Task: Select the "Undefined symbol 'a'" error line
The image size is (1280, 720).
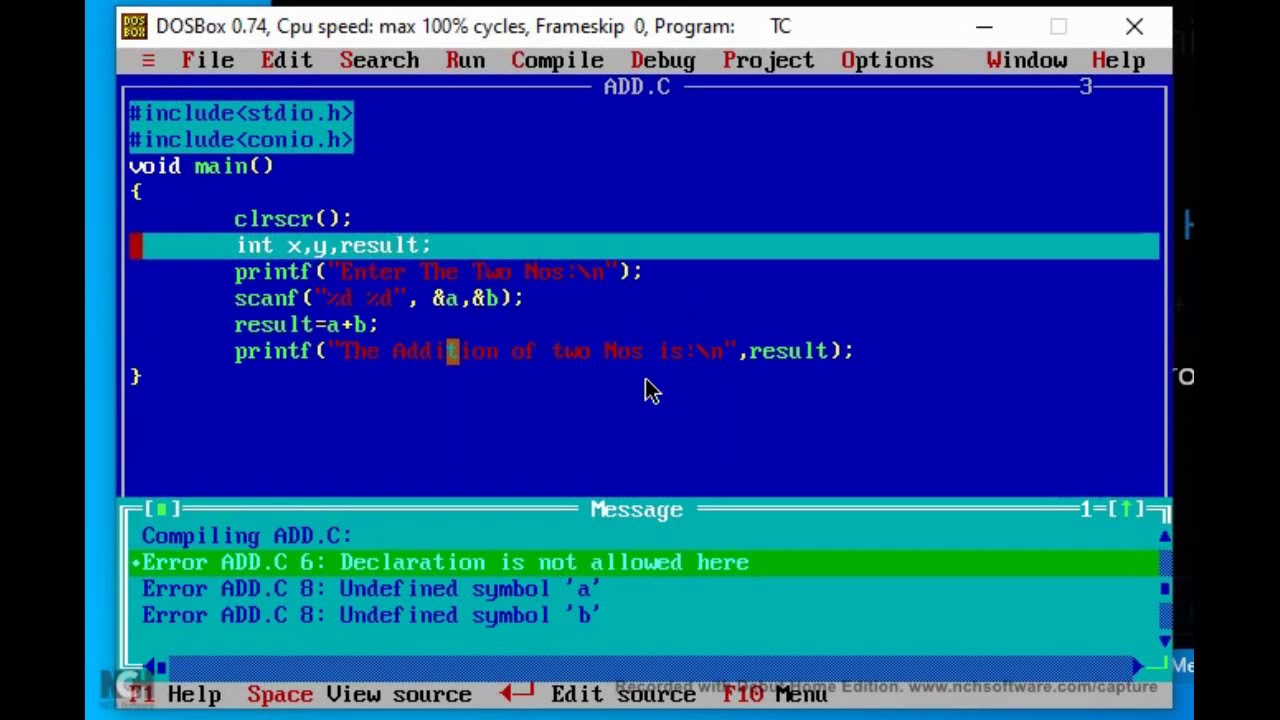Action: point(370,589)
